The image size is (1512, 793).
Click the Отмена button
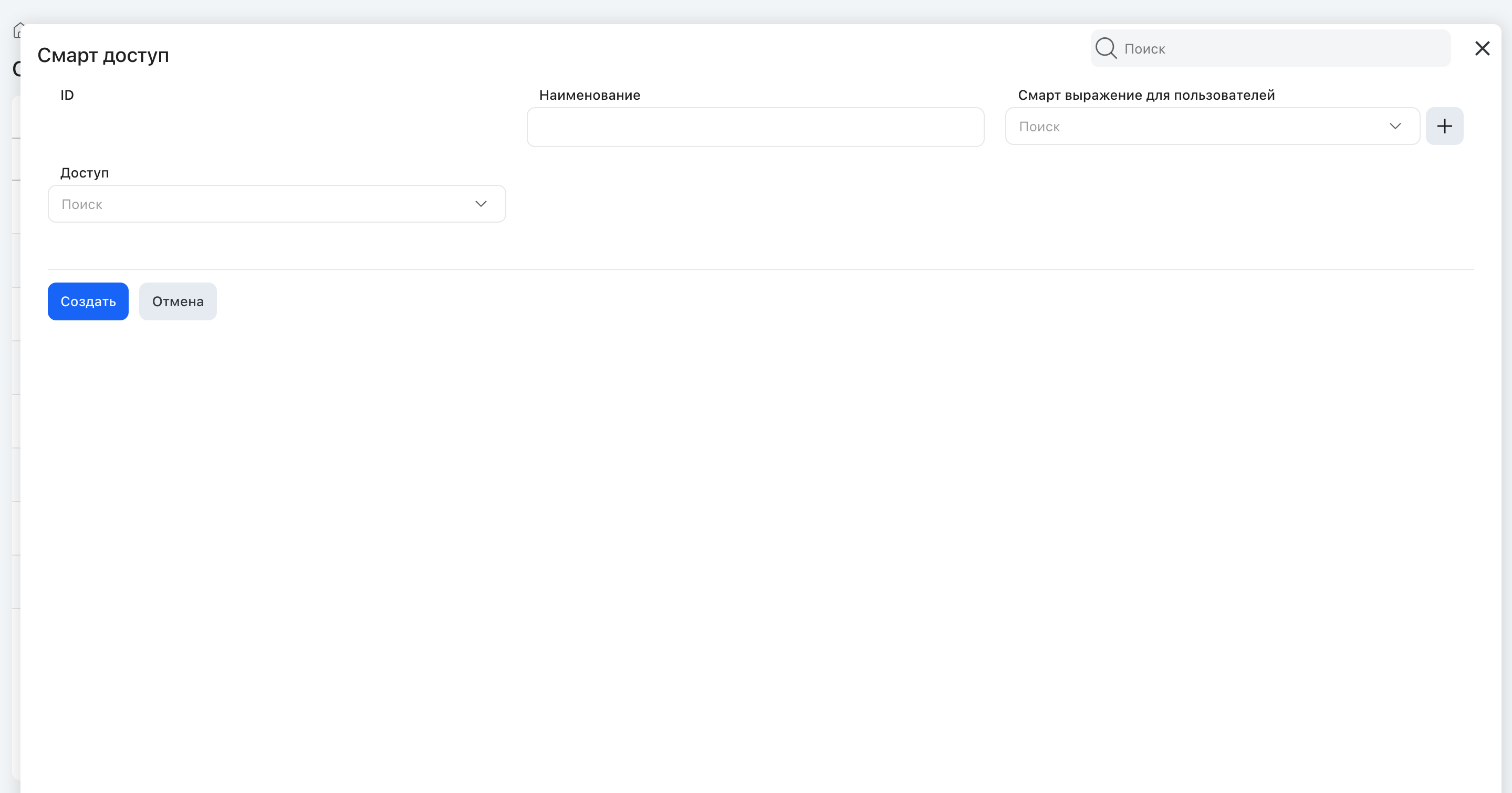178,301
